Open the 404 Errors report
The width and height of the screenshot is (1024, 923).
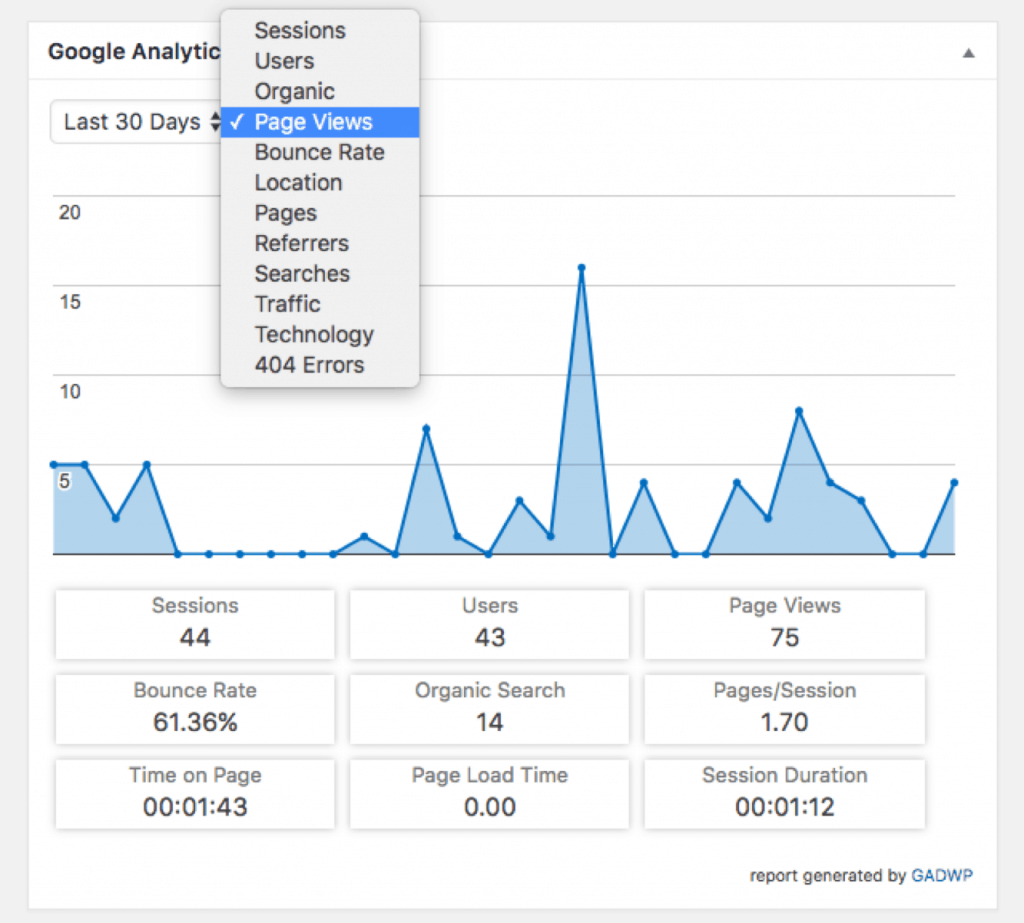point(309,364)
